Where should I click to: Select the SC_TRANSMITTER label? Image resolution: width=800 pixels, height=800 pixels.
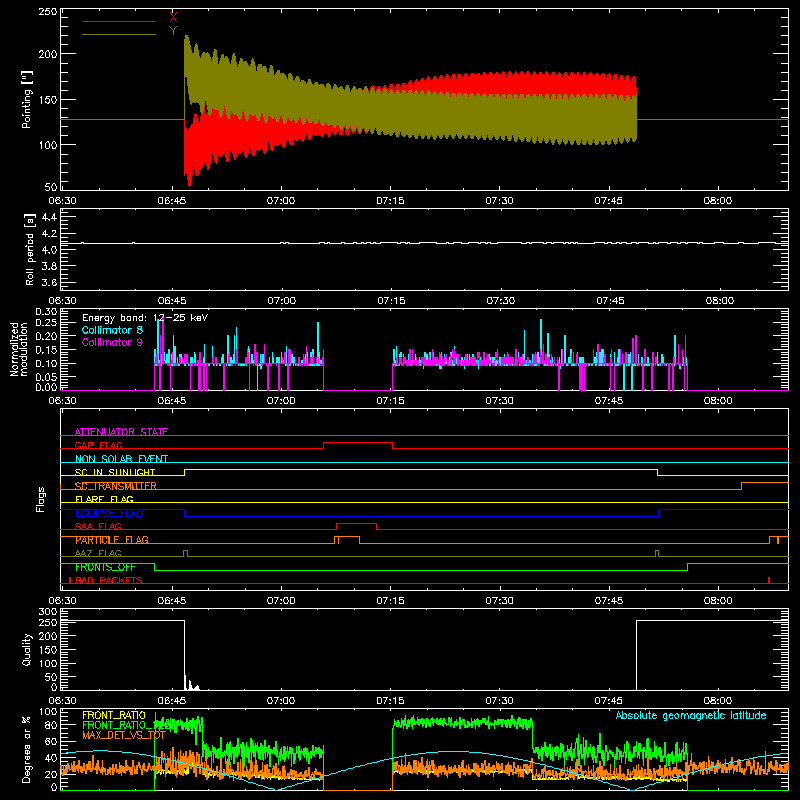click(x=116, y=486)
